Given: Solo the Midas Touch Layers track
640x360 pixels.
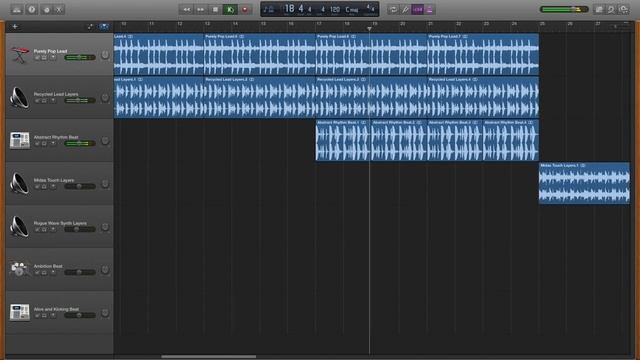Looking at the screenshot, I should coord(44,187).
